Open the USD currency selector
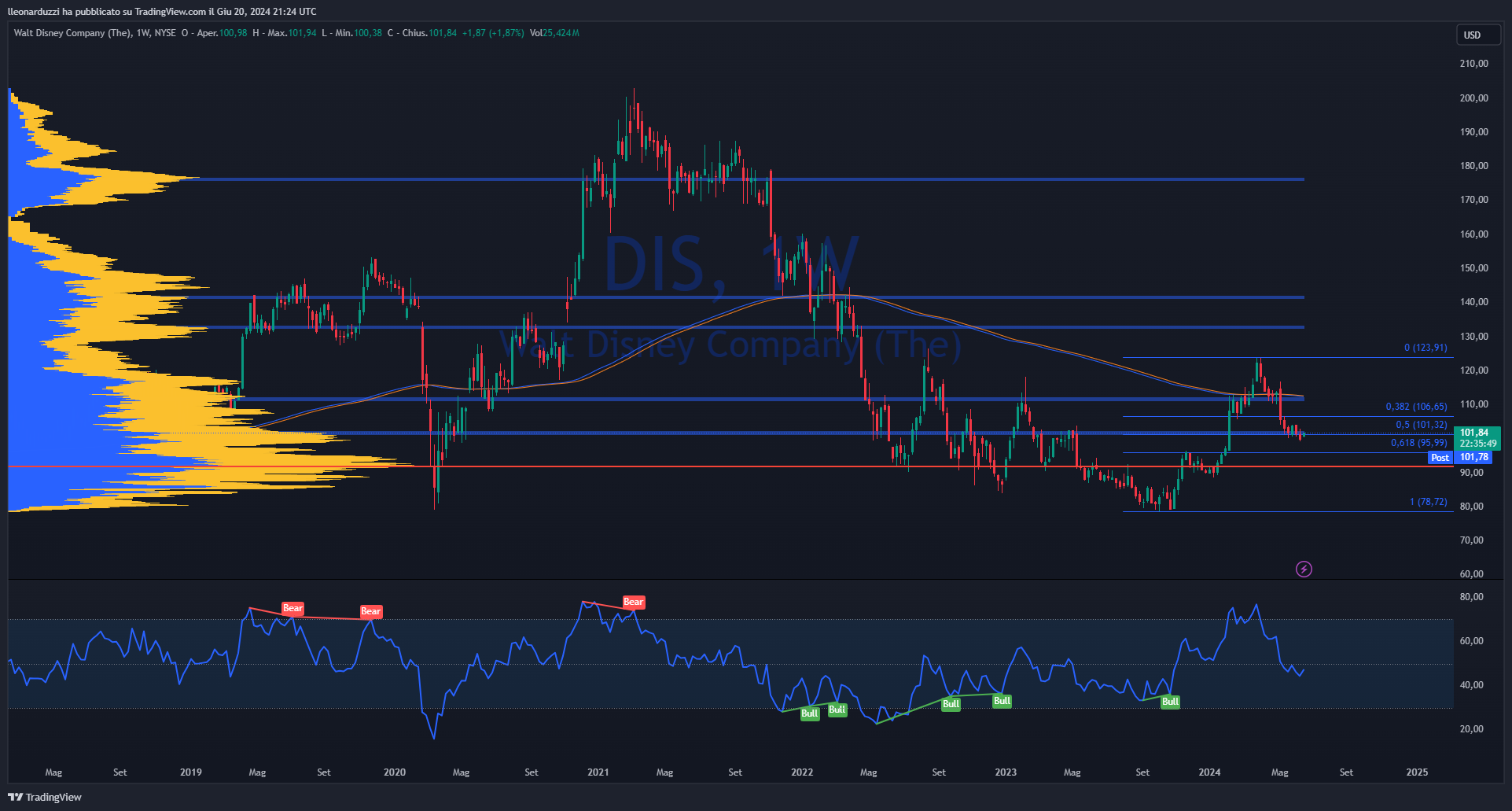This screenshot has height=811, width=1512. point(1478,35)
